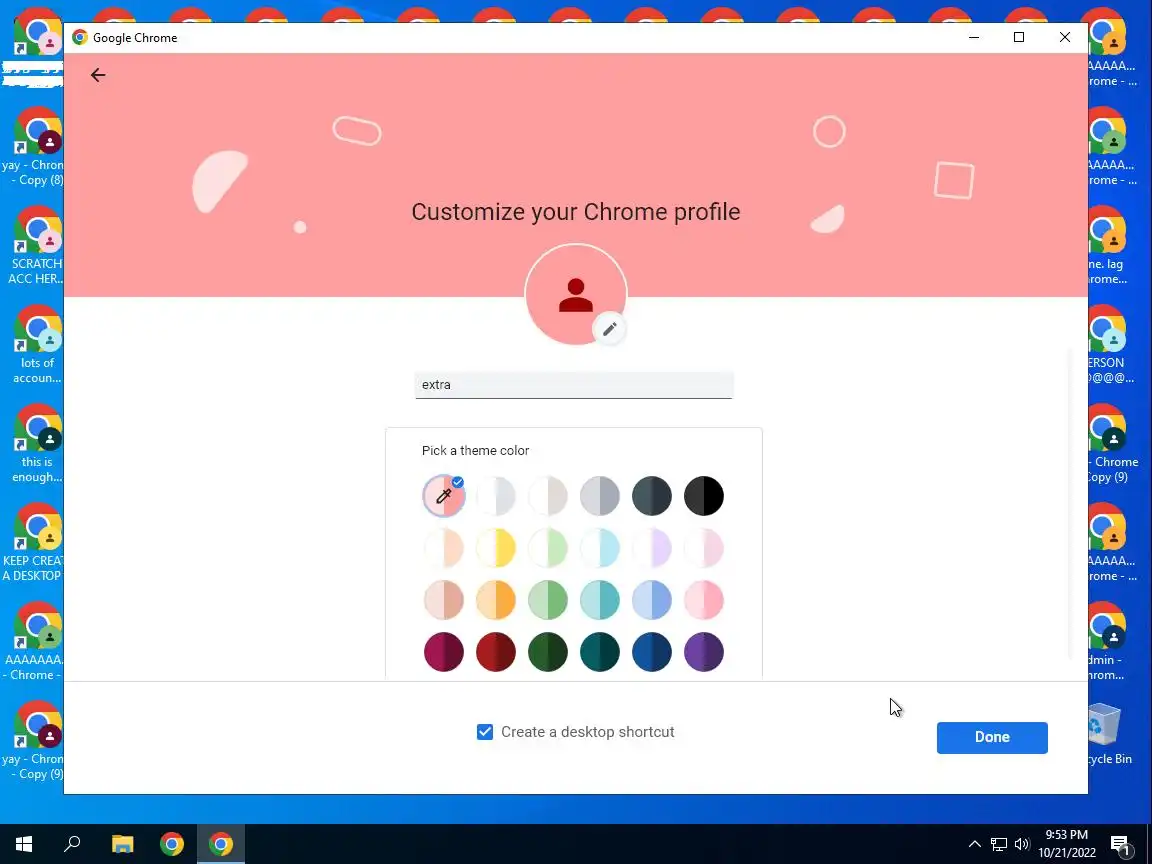The height and width of the screenshot is (864, 1152).
Task: Pick the rose pink theme color
Action: 704,600
